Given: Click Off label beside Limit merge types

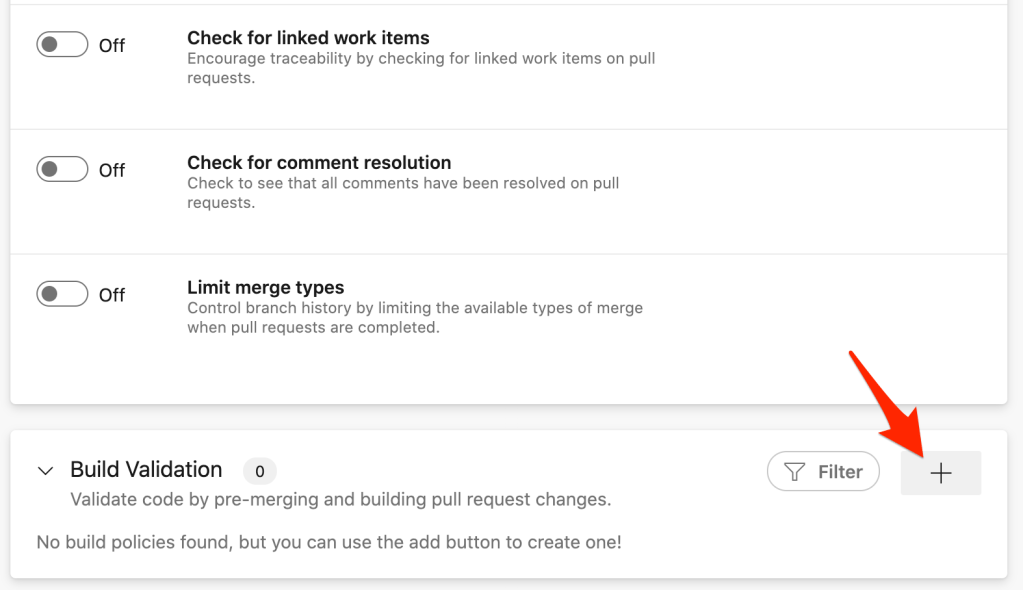Looking at the screenshot, I should pos(112,296).
